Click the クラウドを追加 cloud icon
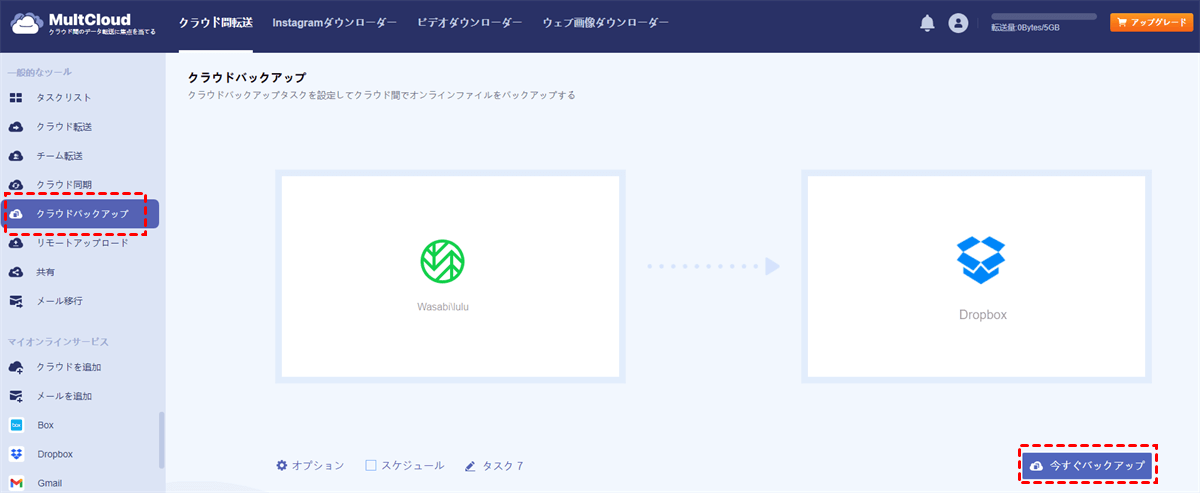Viewport: 1200px width, 493px height. (16, 367)
